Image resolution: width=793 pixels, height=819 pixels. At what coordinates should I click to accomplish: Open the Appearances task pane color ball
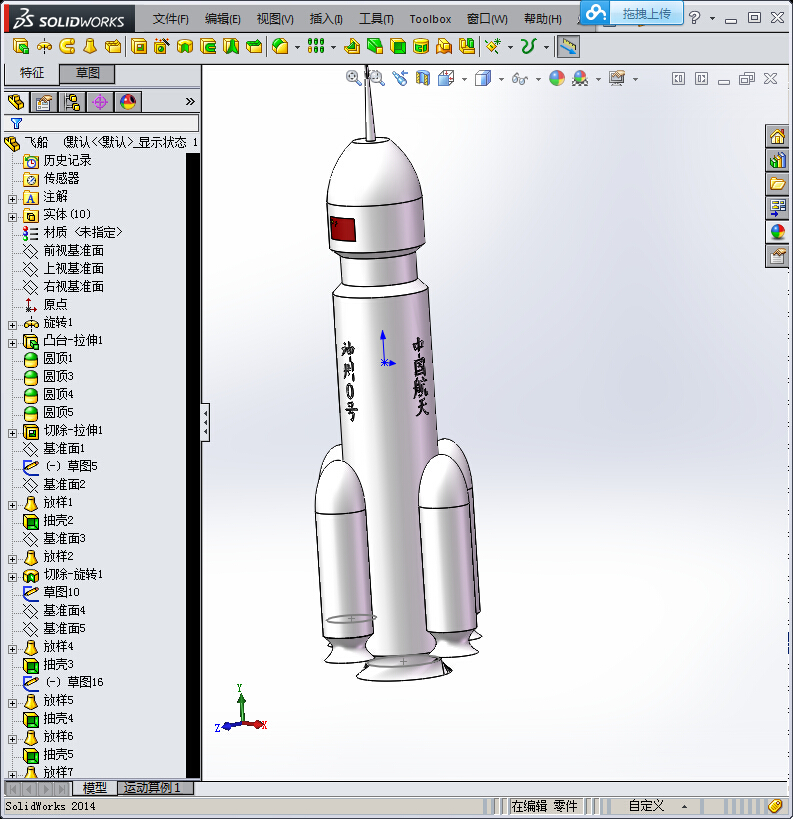[x=777, y=232]
